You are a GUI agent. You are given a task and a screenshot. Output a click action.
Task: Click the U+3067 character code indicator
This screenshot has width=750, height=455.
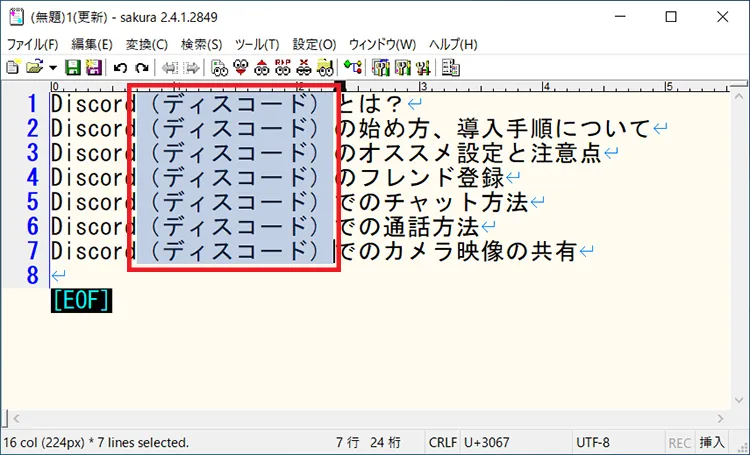(x=486, y=443)
